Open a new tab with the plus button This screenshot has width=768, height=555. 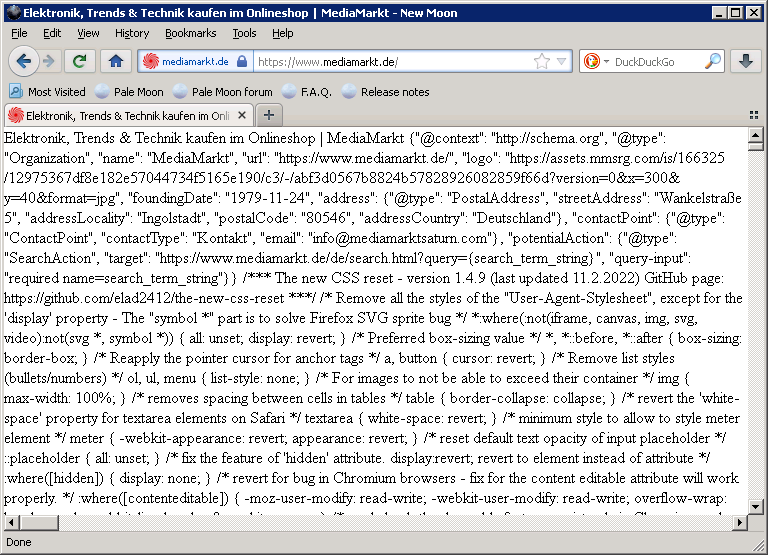pyautogui.click(x=269, y=116)
